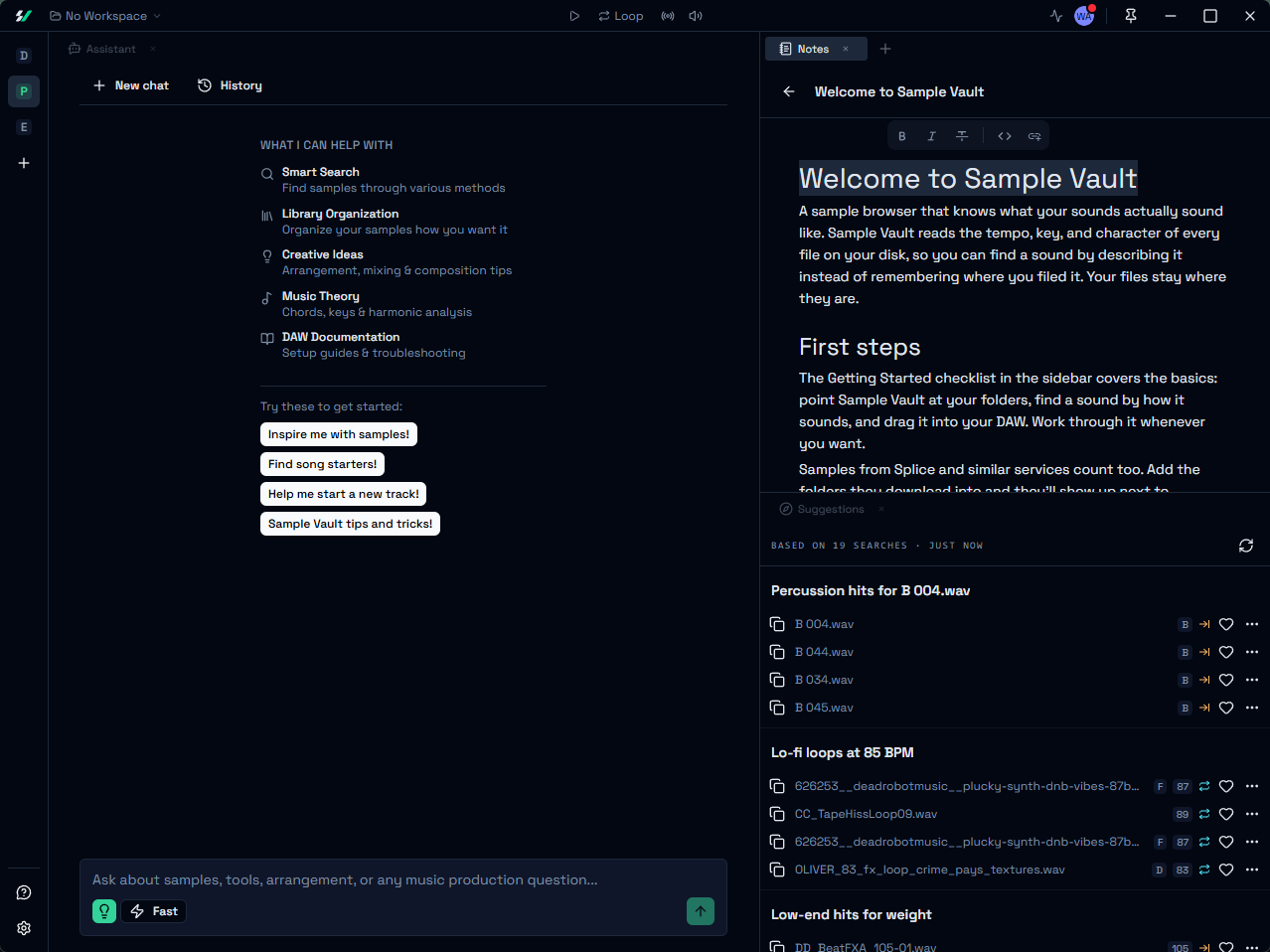Image resolution: width=1270 pixels, height=952 pixels.
Task: Open the WA user avatar menu
Action: point(1084,16)
